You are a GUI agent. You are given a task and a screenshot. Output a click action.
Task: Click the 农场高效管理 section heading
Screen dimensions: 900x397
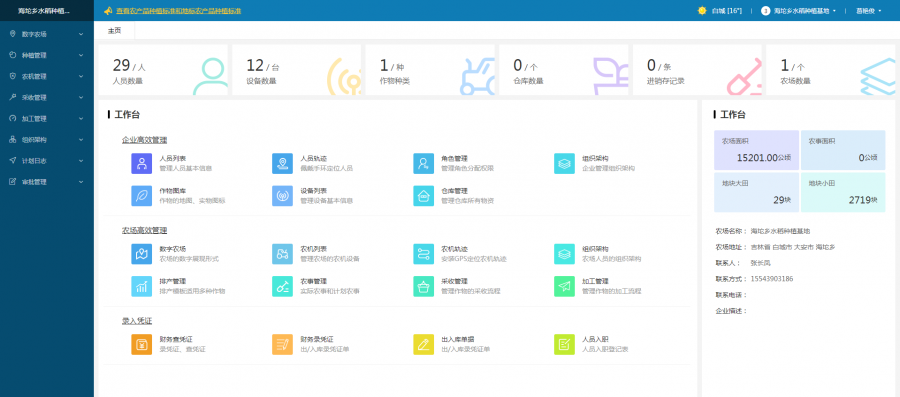point(144,231)
